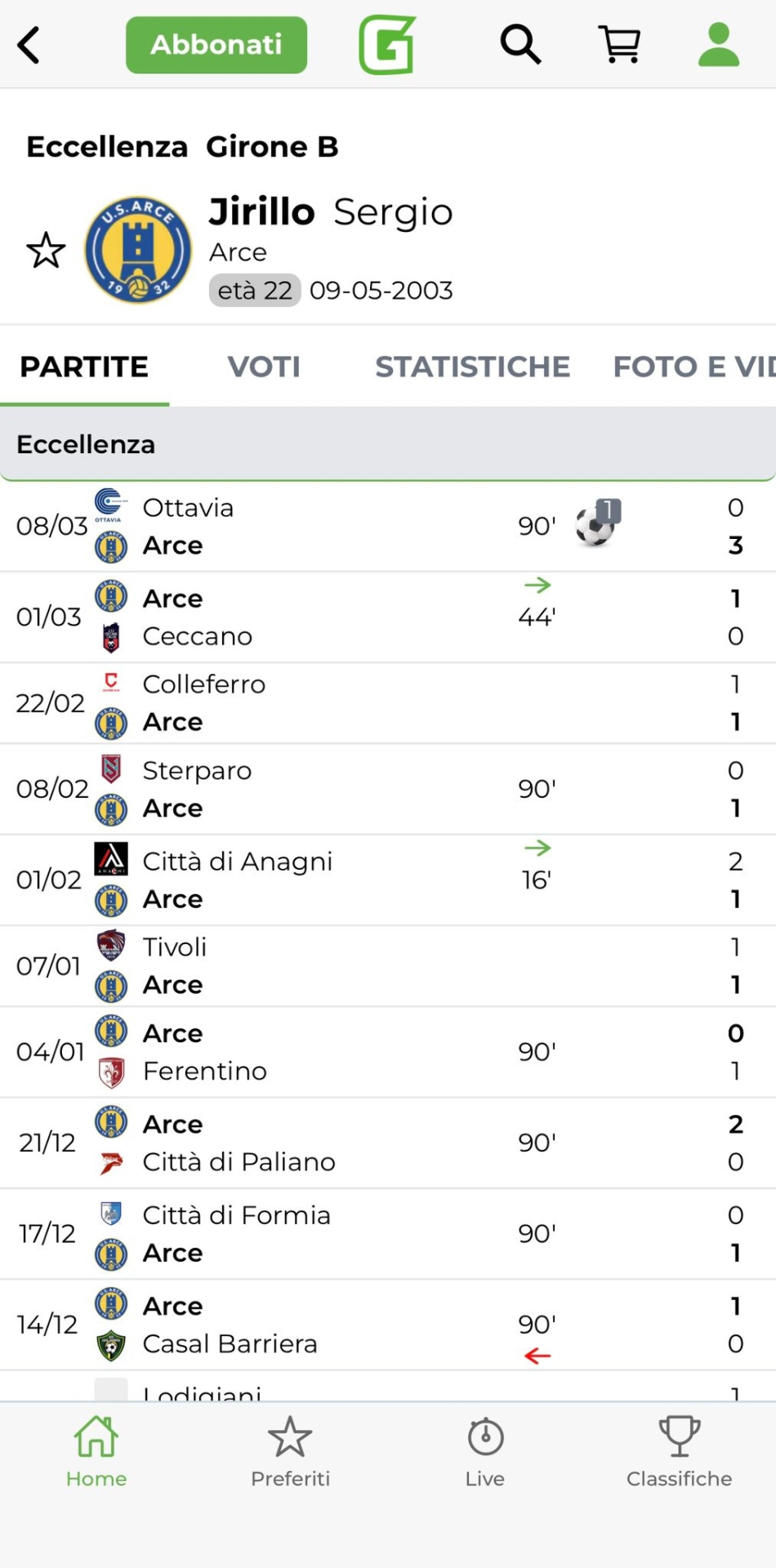Switch to the VOTI tab
The image size is (776, 1568).
(x=264, y=367)
